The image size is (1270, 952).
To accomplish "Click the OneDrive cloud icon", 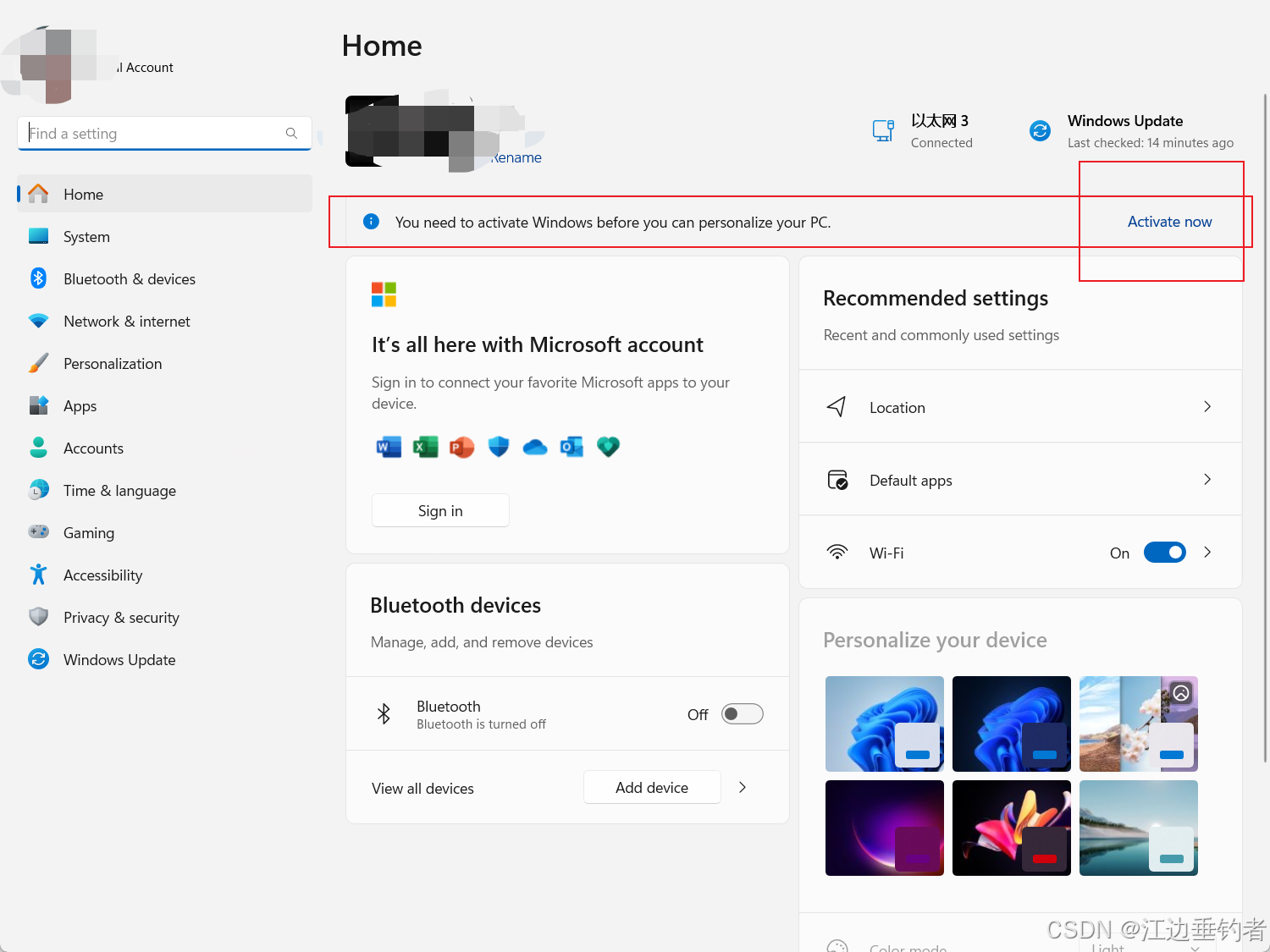I will (x=535, y=447).
